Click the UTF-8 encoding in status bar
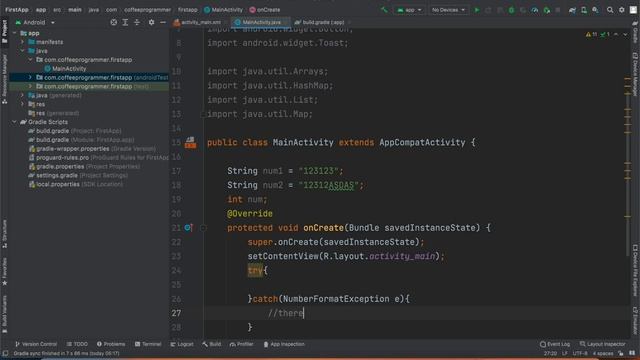The image size is (640, 360). (x=580, y=353)
